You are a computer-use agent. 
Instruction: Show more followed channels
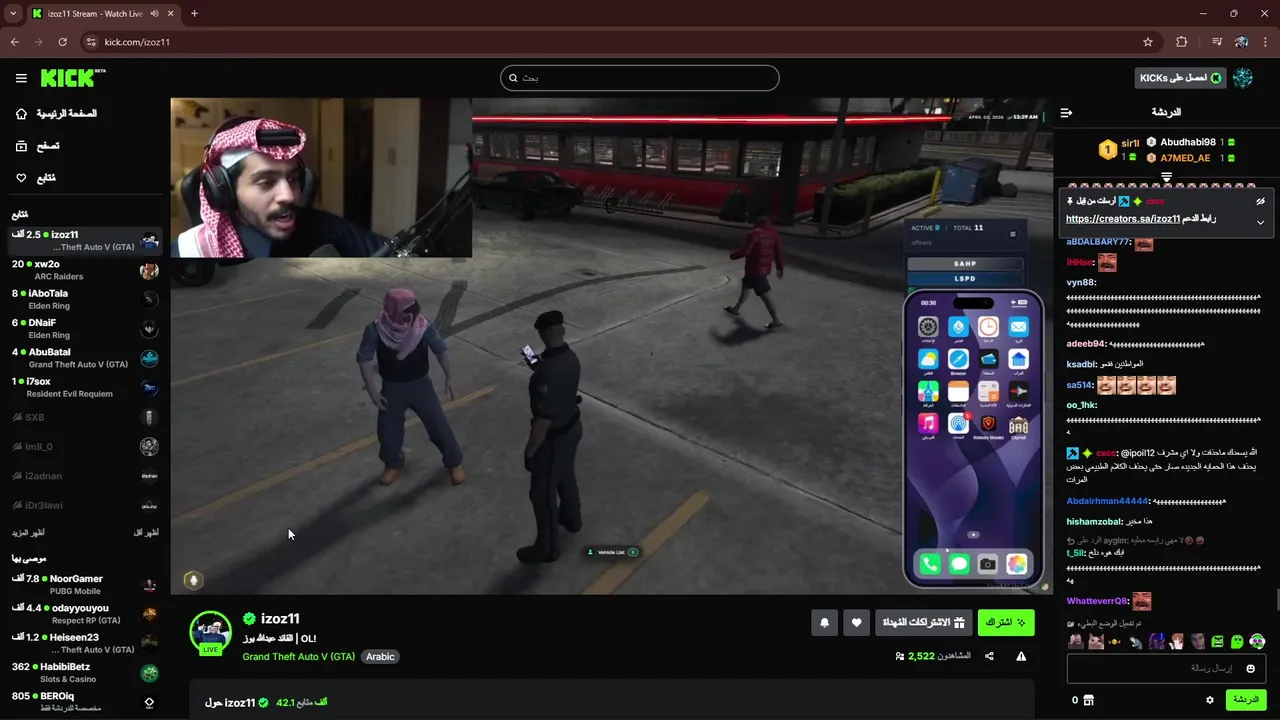click(x=28, y=533)
